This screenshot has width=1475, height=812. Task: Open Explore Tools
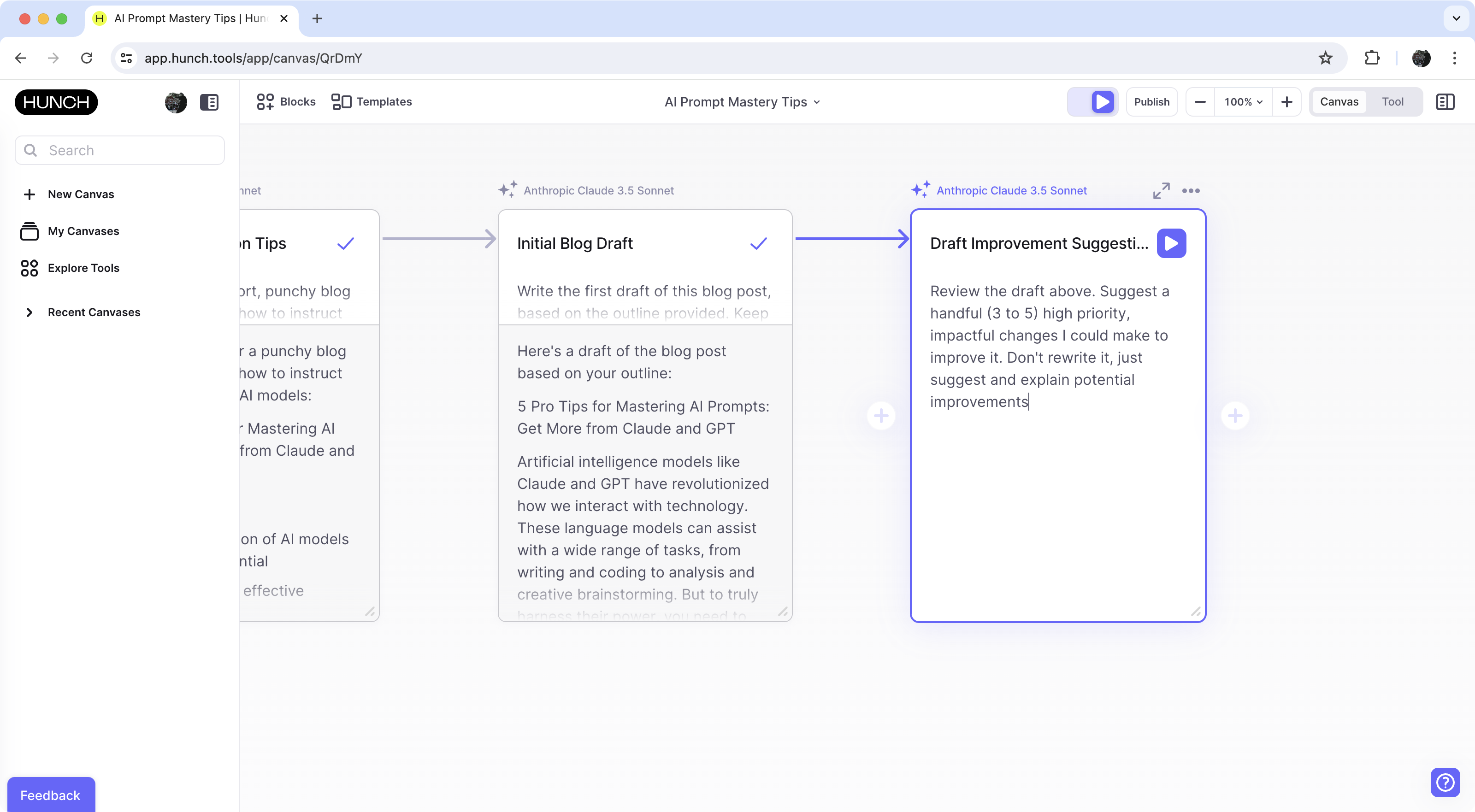(x=83, y=267)
